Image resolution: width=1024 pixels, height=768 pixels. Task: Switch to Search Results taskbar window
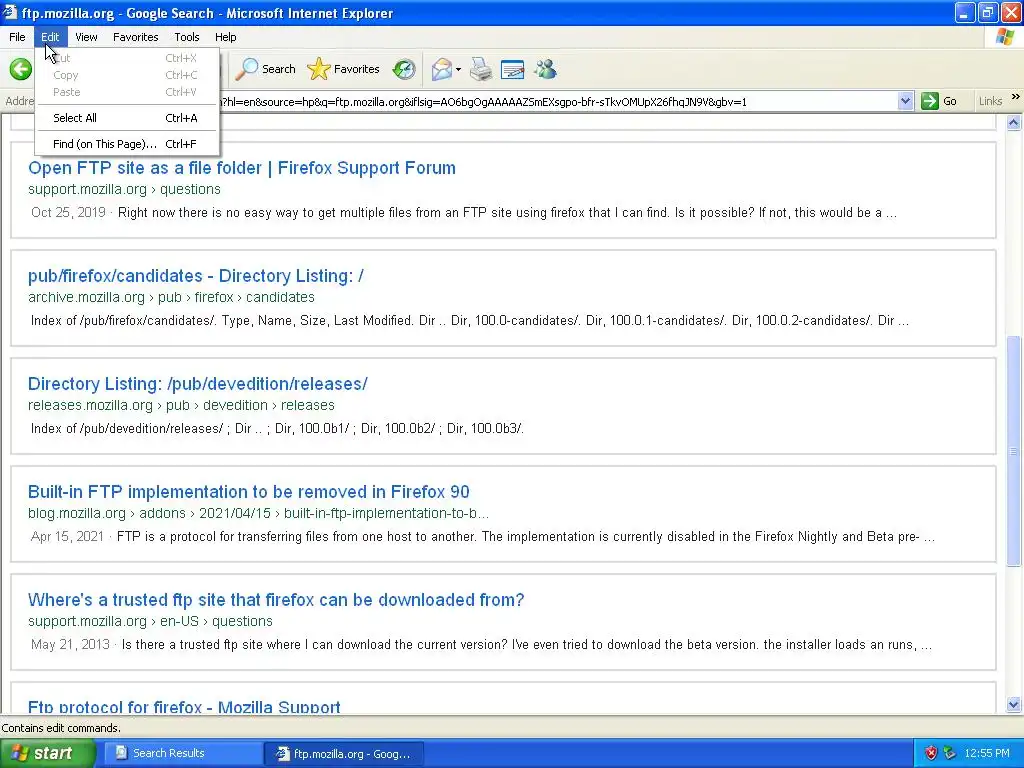184,753
